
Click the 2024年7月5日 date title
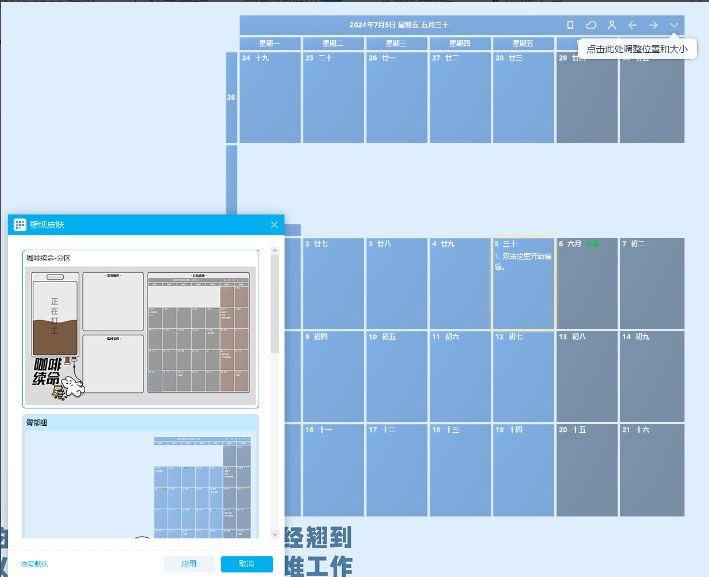coord(399,25)
